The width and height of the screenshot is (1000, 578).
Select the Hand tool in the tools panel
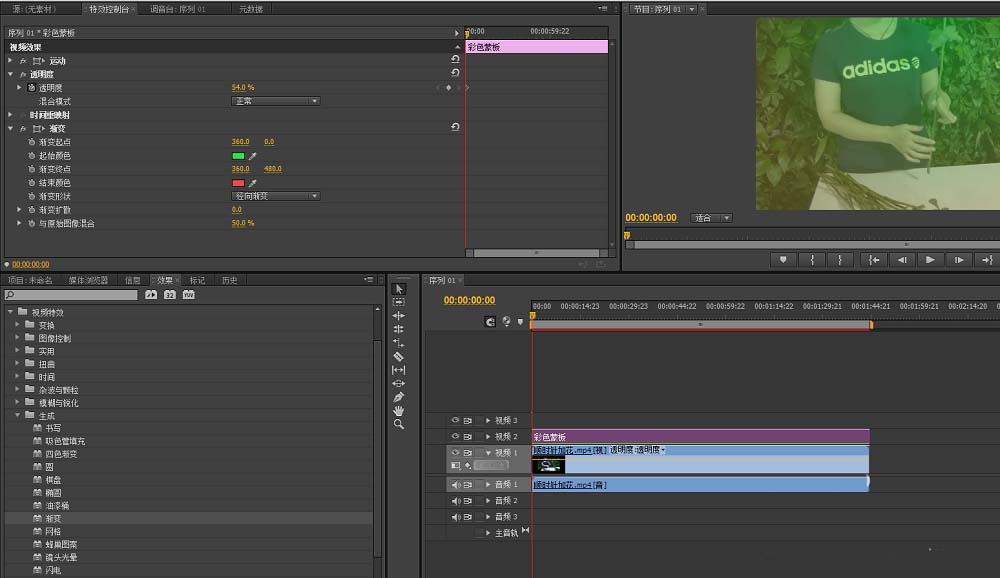tap(399, 411)
